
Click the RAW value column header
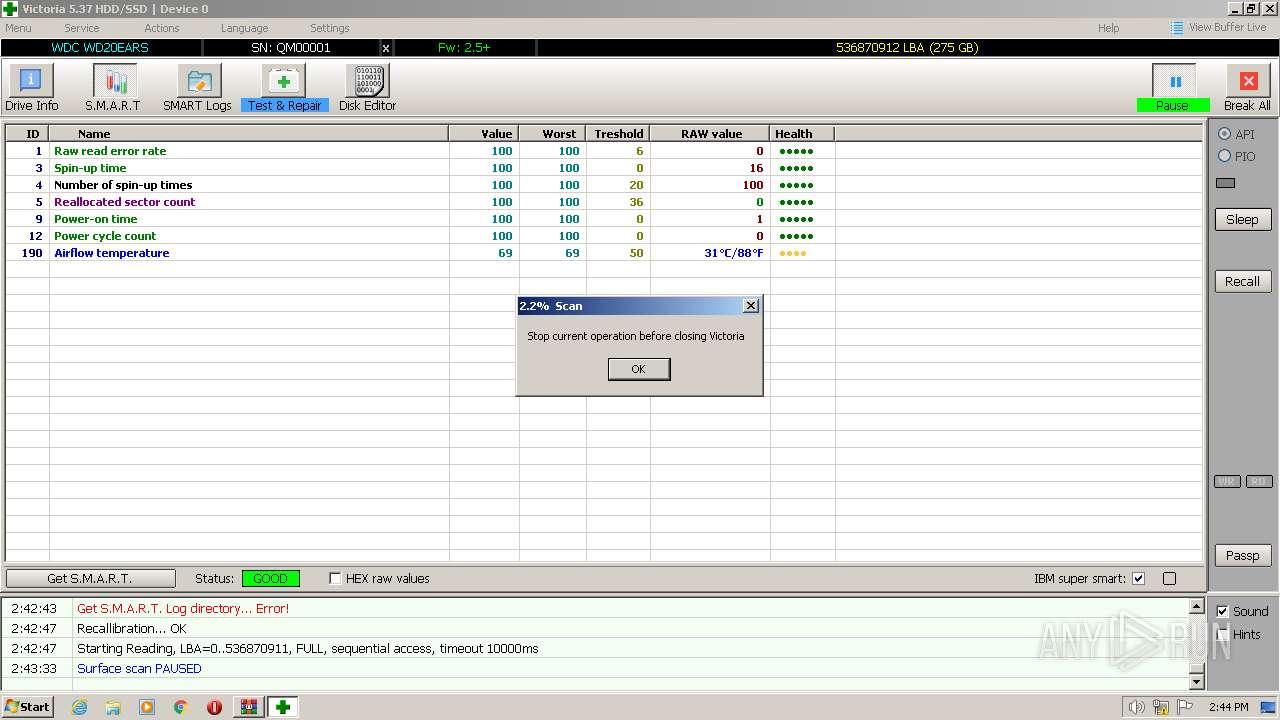click(710, 133)
